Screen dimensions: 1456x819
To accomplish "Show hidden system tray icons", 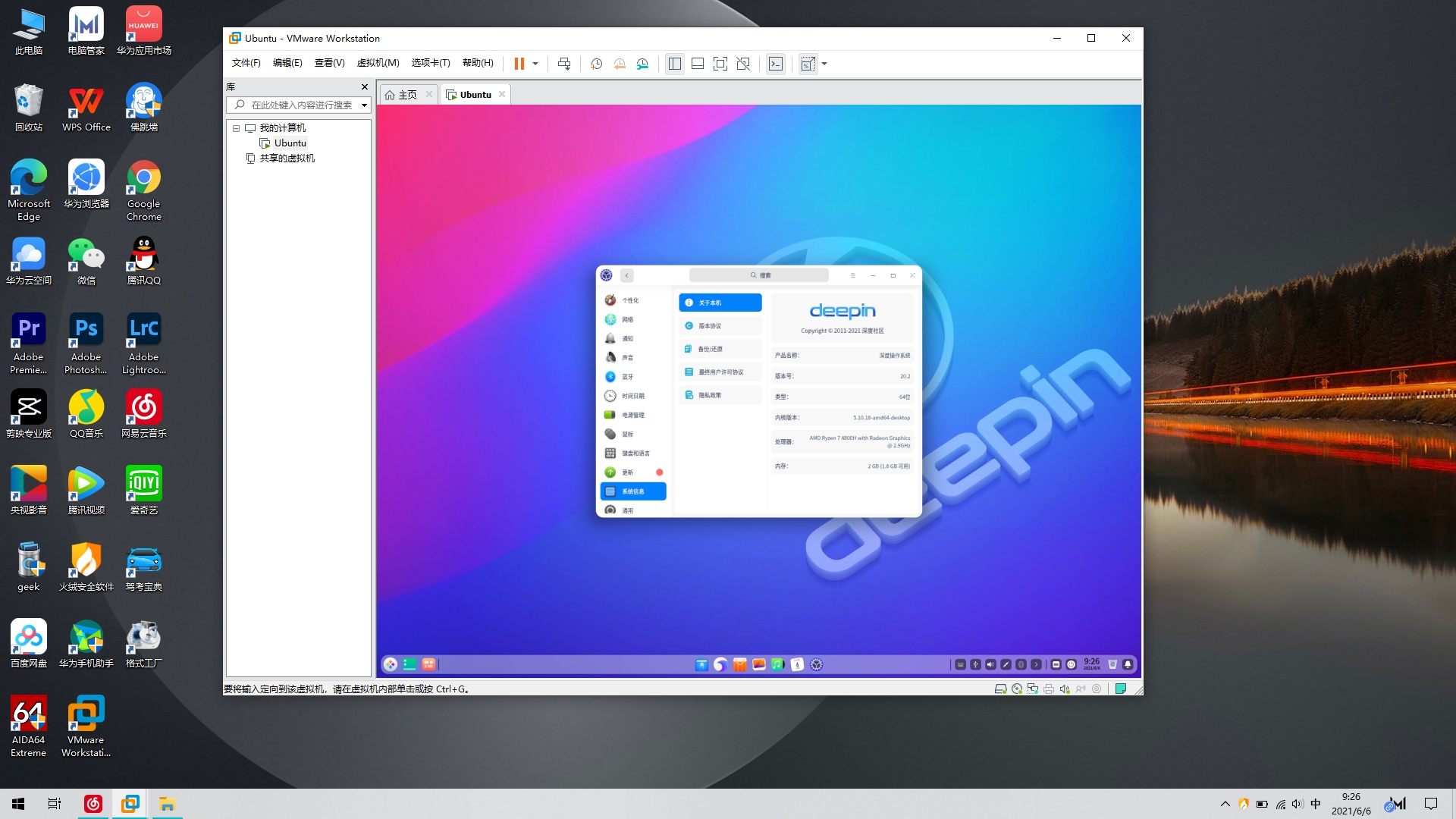I will 1225,804.
